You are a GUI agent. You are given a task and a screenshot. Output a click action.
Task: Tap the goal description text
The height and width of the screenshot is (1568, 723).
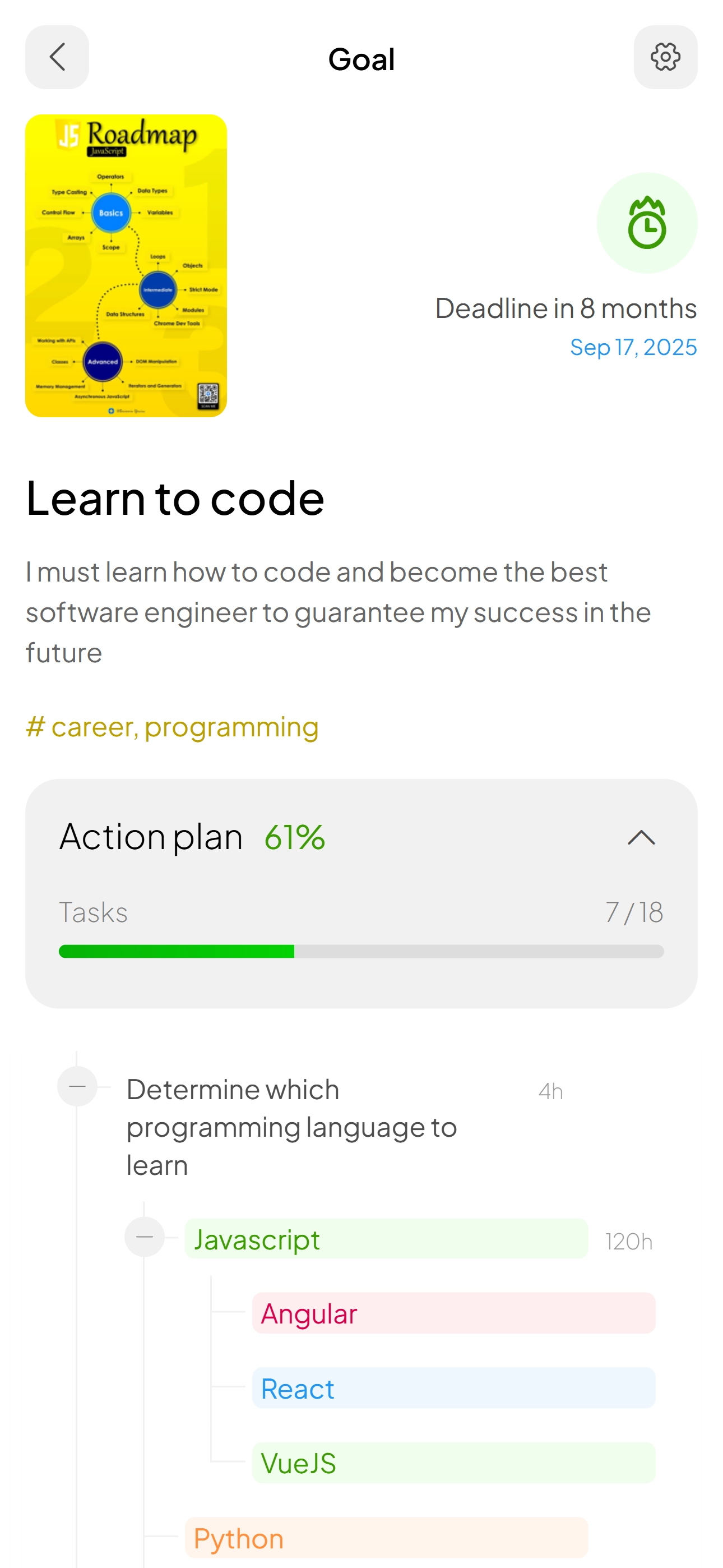coord(339,612)
